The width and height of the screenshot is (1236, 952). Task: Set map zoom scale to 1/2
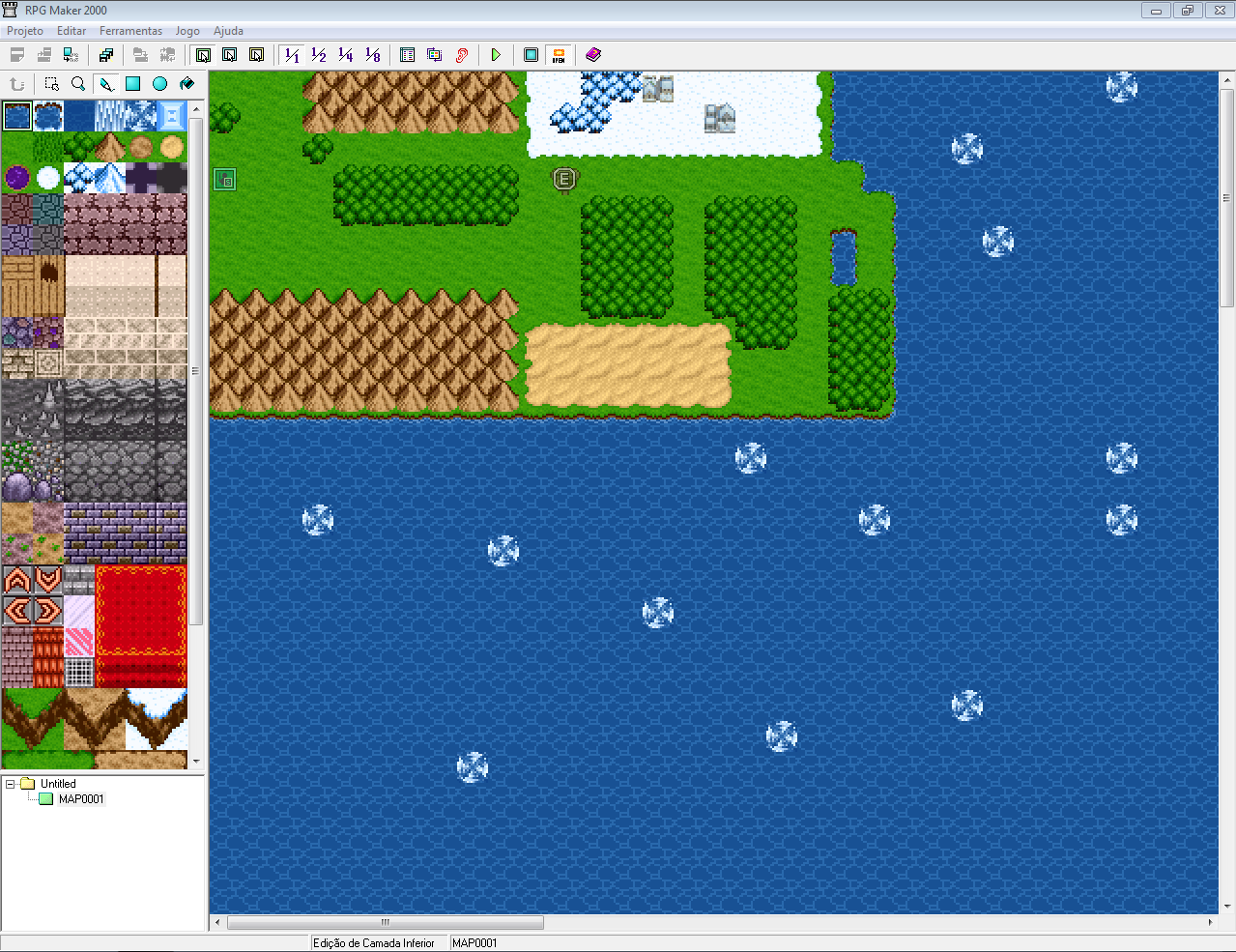pos(319,55)
